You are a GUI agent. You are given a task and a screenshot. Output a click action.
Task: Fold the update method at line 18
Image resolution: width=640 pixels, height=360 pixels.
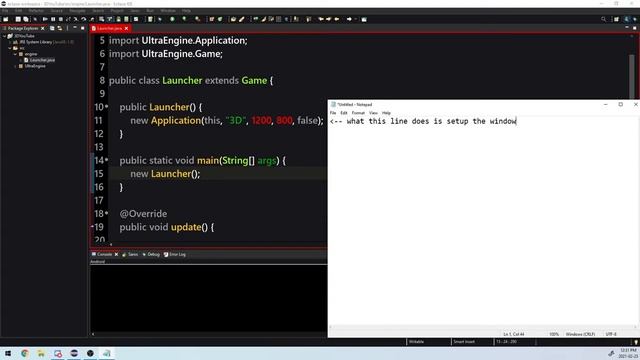coord(107,213)
